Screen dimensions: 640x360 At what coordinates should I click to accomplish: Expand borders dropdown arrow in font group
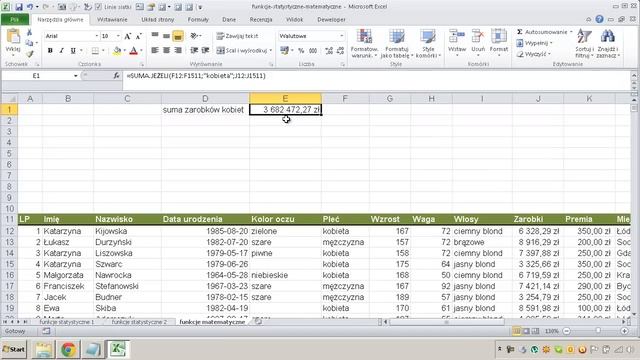click(103, 51)
